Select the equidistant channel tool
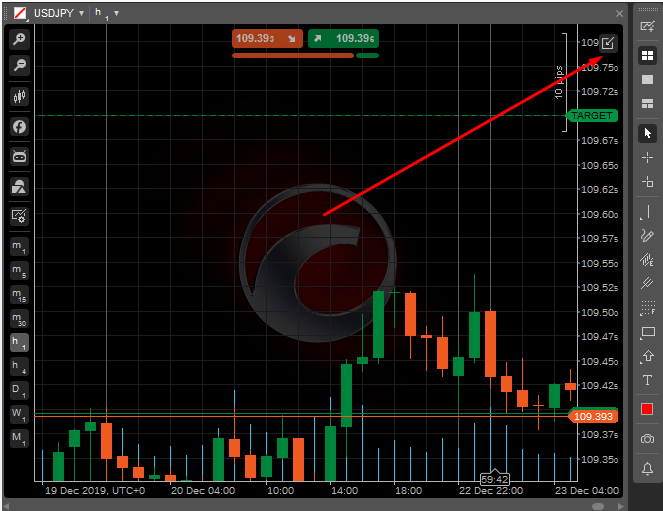The width and height of the screenshot is (663, 511). pyautogui.click(x=647, y=260)
